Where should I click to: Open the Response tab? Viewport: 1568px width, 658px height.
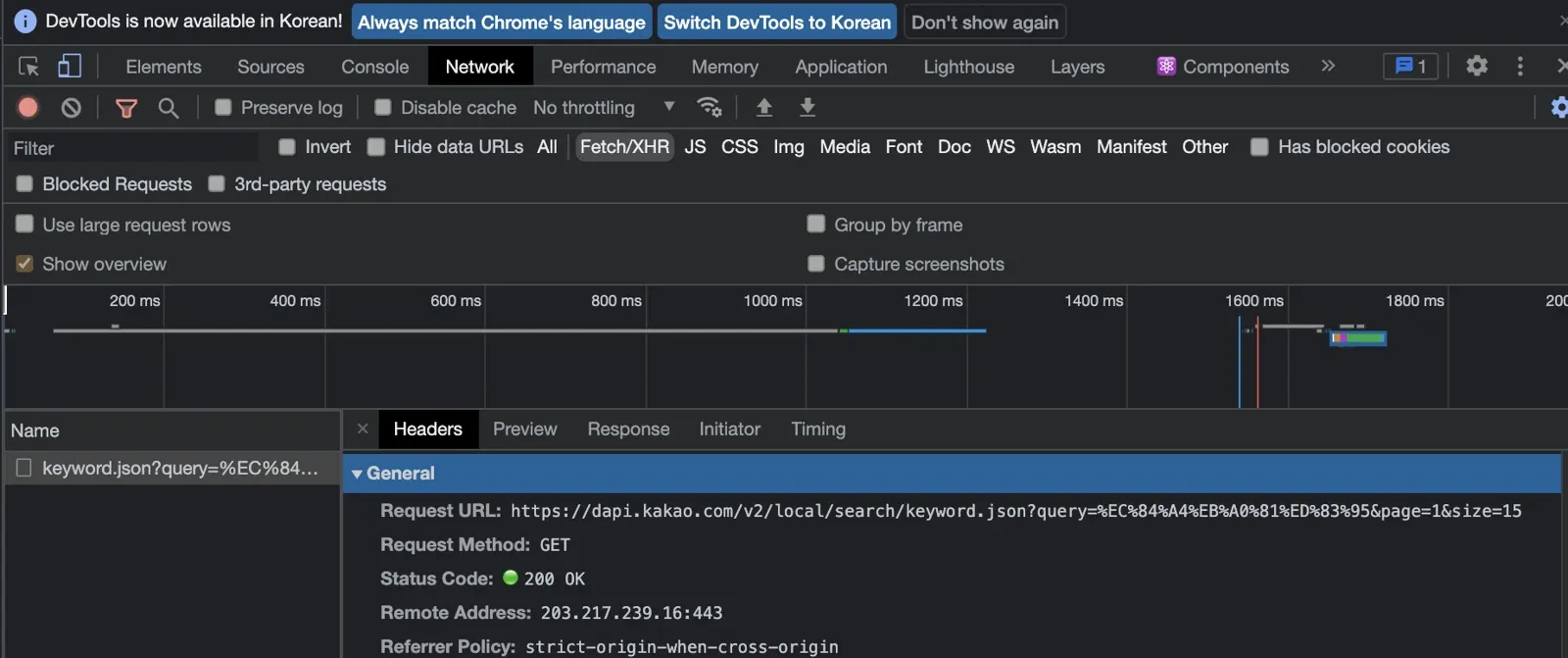628,429
